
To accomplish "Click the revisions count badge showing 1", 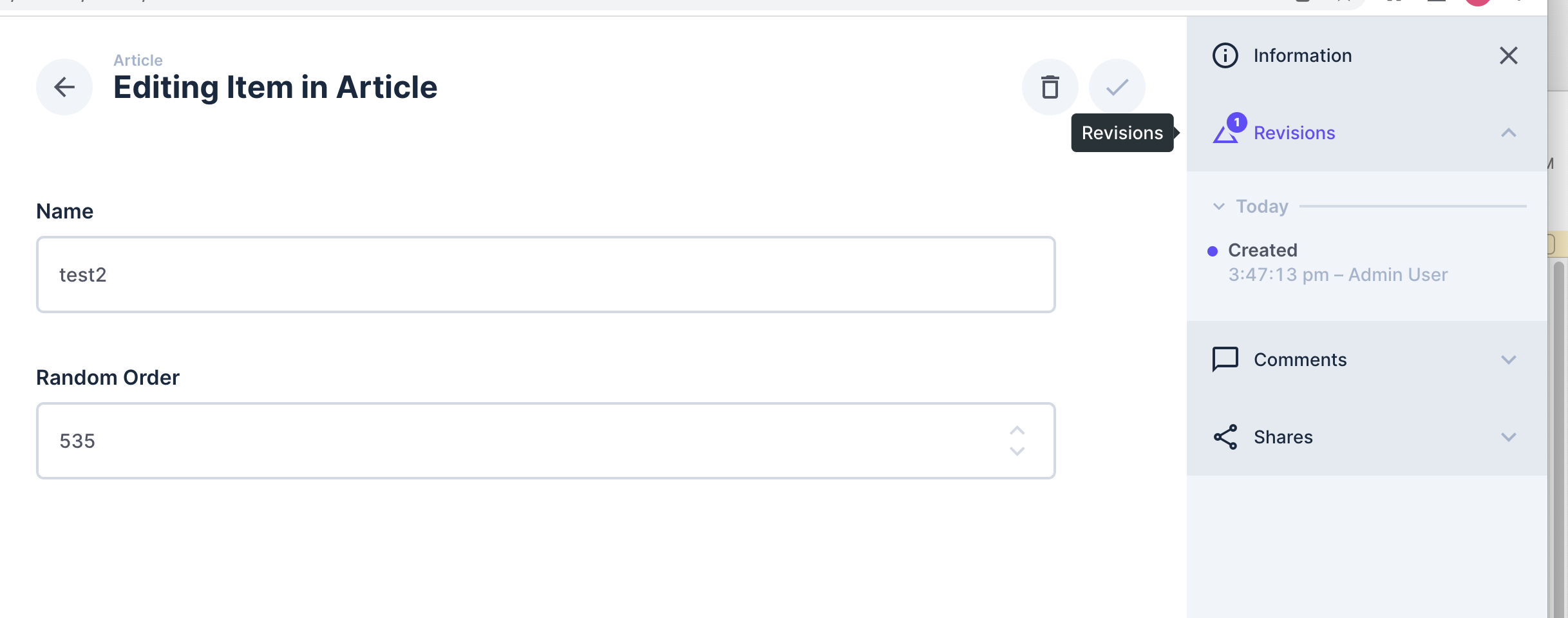I will tap(1237, 122).
